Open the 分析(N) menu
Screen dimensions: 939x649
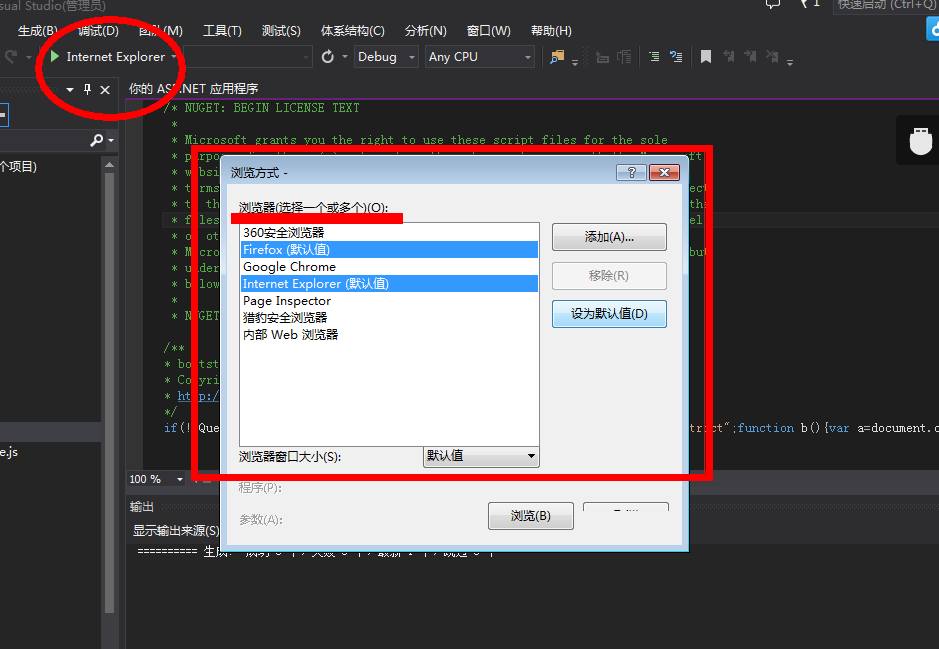(x=426, y=31)
